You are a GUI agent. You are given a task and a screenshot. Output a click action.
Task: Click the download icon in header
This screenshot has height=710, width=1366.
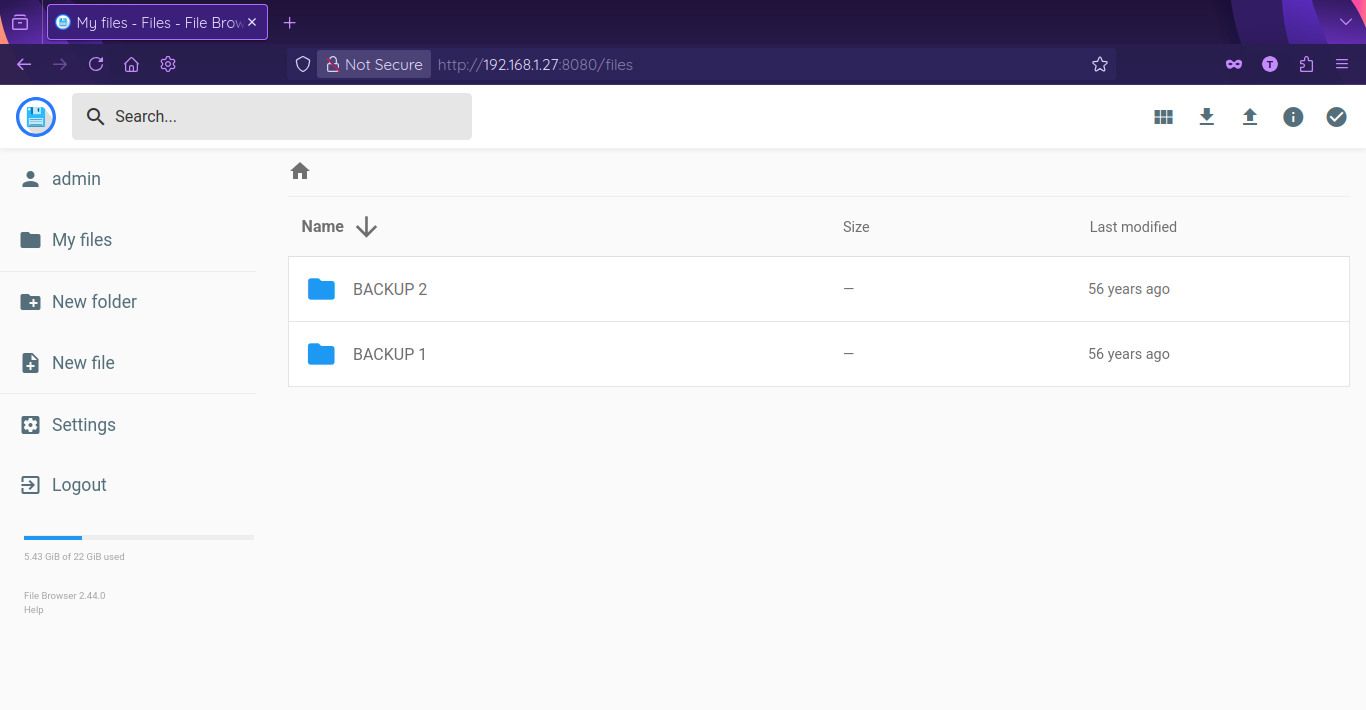pos(1207,117)
